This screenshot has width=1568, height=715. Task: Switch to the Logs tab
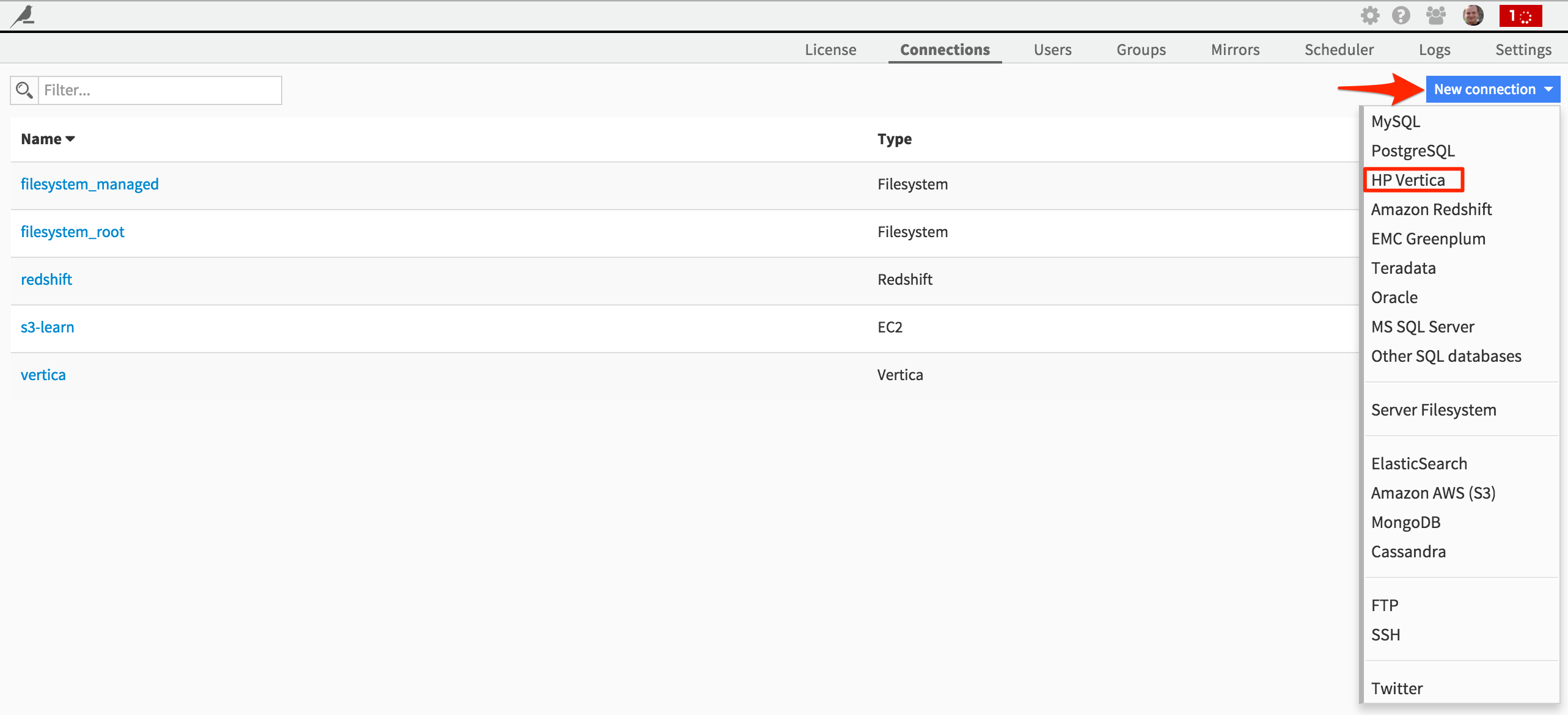1434,50
